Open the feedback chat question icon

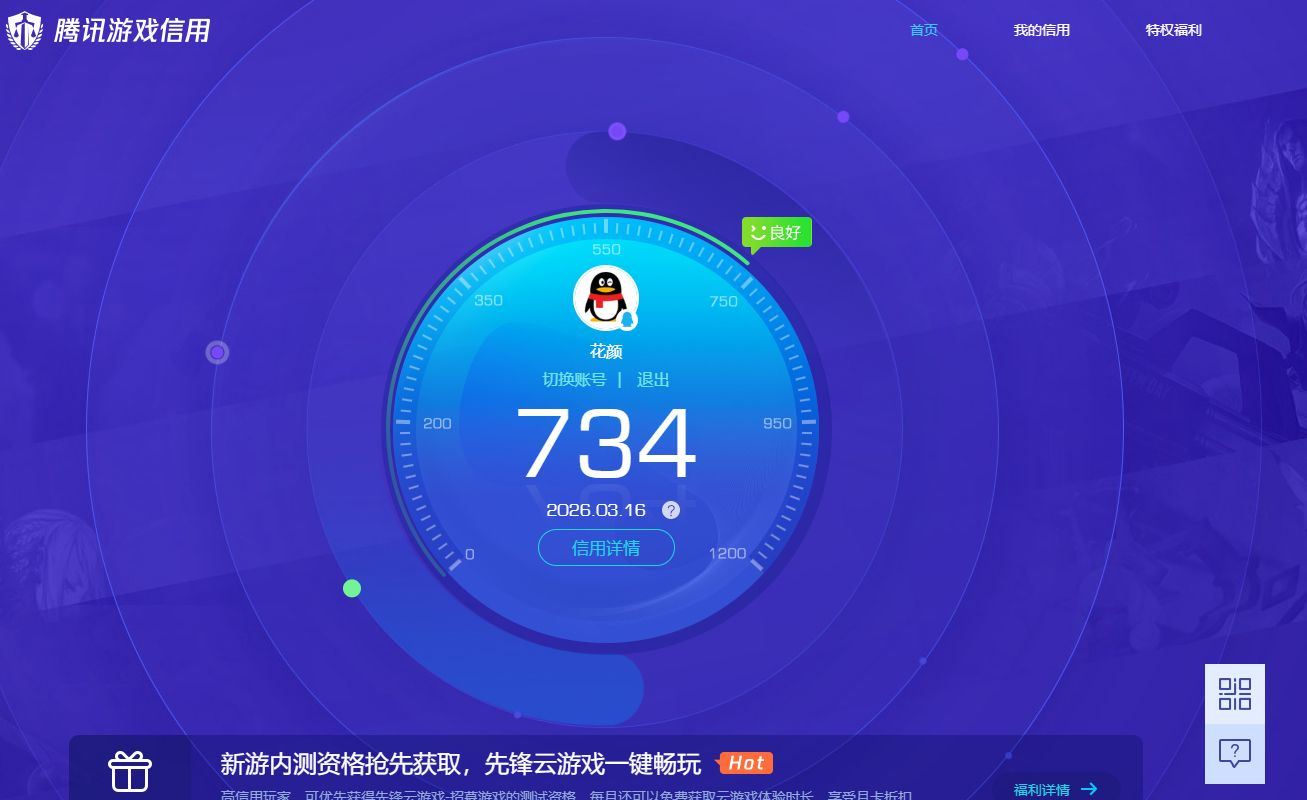1235,753
